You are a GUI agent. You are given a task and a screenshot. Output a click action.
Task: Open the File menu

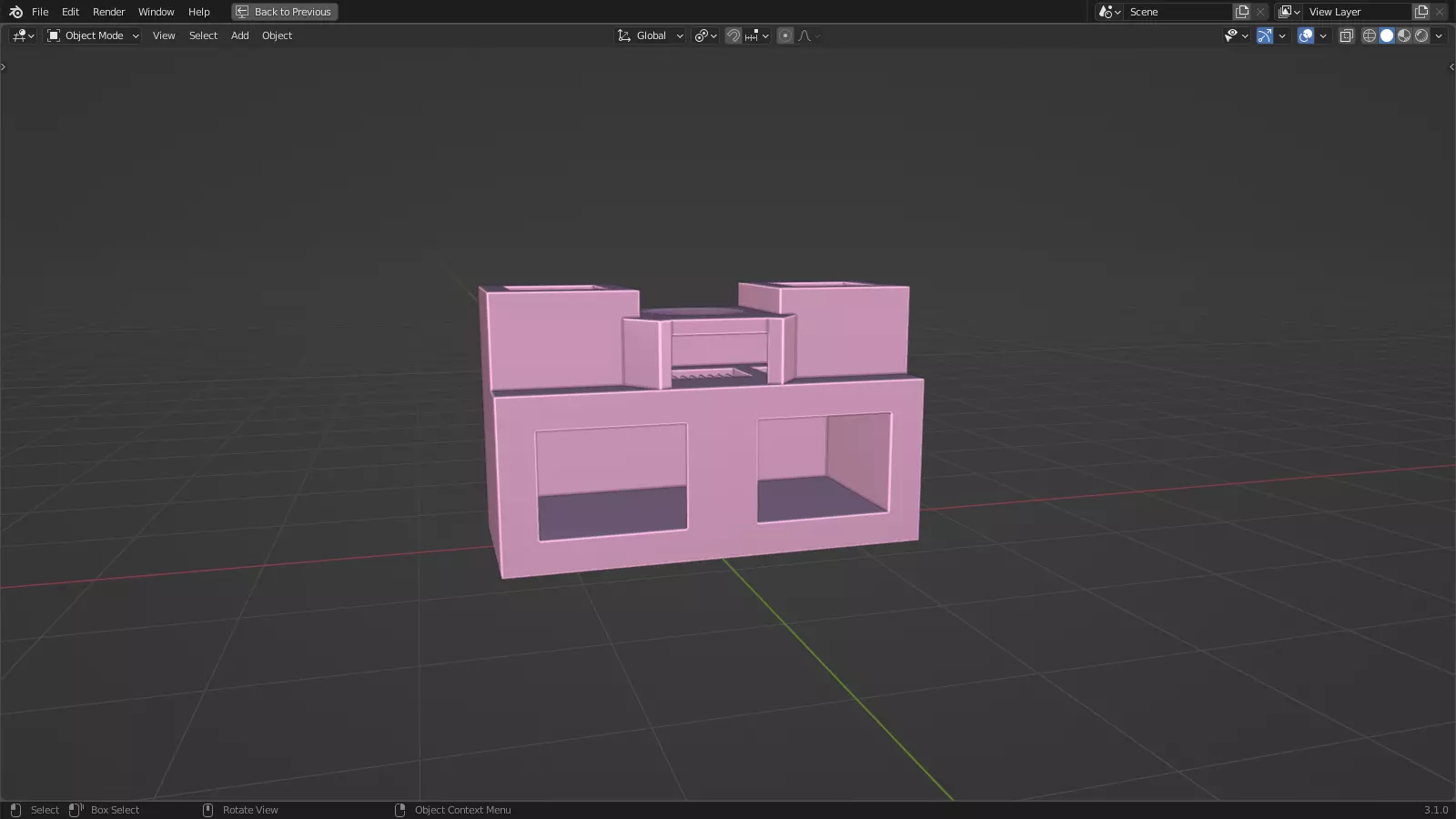point(40,12)
